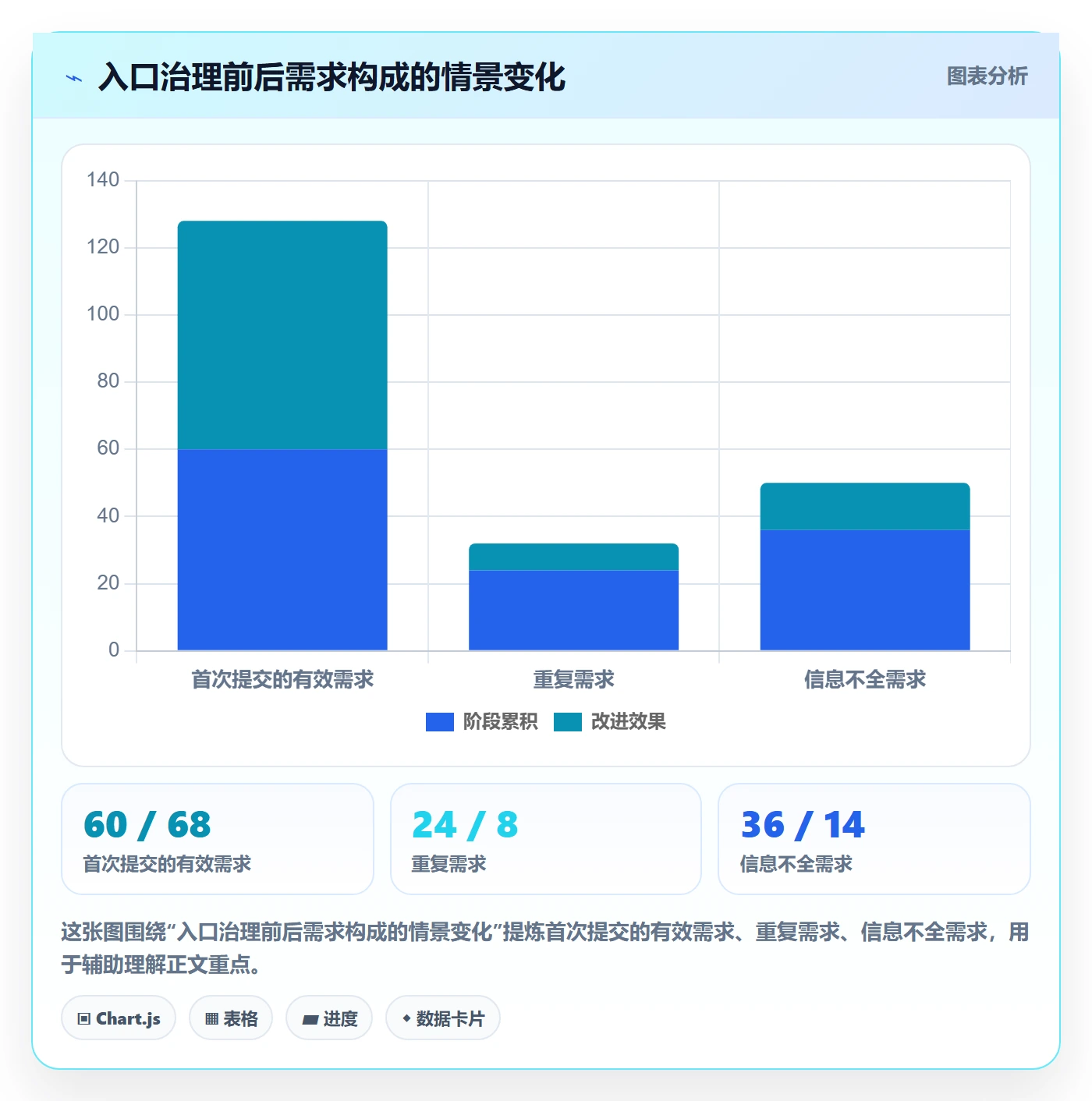
Task: Select the 数据卡片 tag chip
Action: 442,1018
